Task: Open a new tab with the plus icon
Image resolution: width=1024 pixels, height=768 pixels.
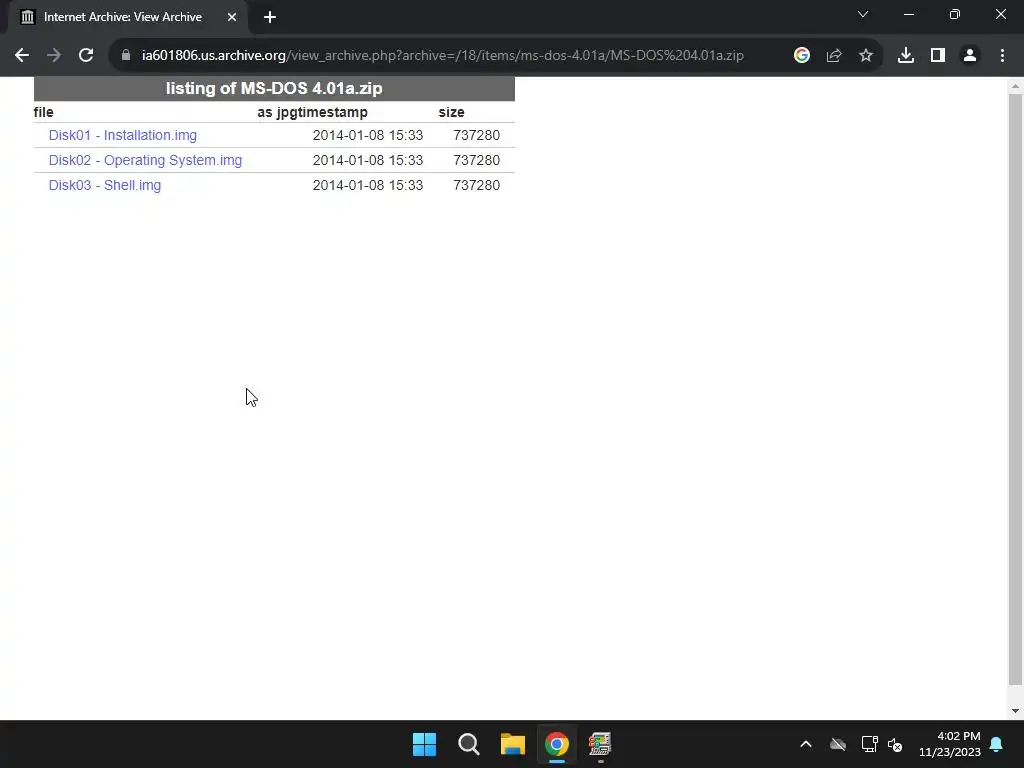Action: (270, 17)
